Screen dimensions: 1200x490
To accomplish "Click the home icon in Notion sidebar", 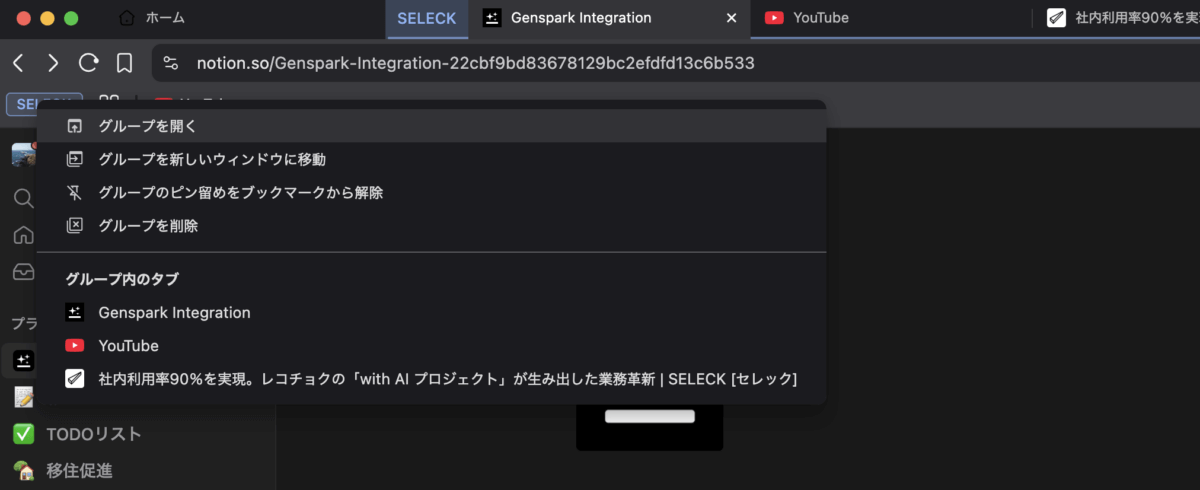I will coord(23,235).
